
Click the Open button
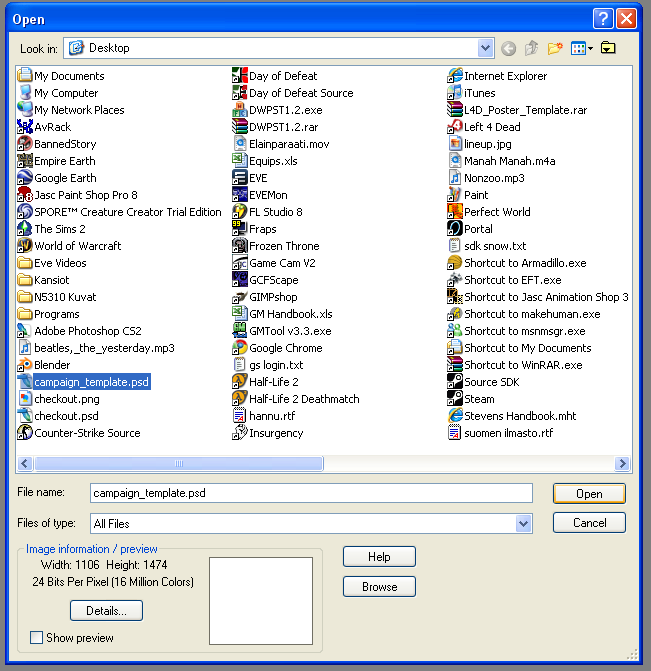(589, 494)
